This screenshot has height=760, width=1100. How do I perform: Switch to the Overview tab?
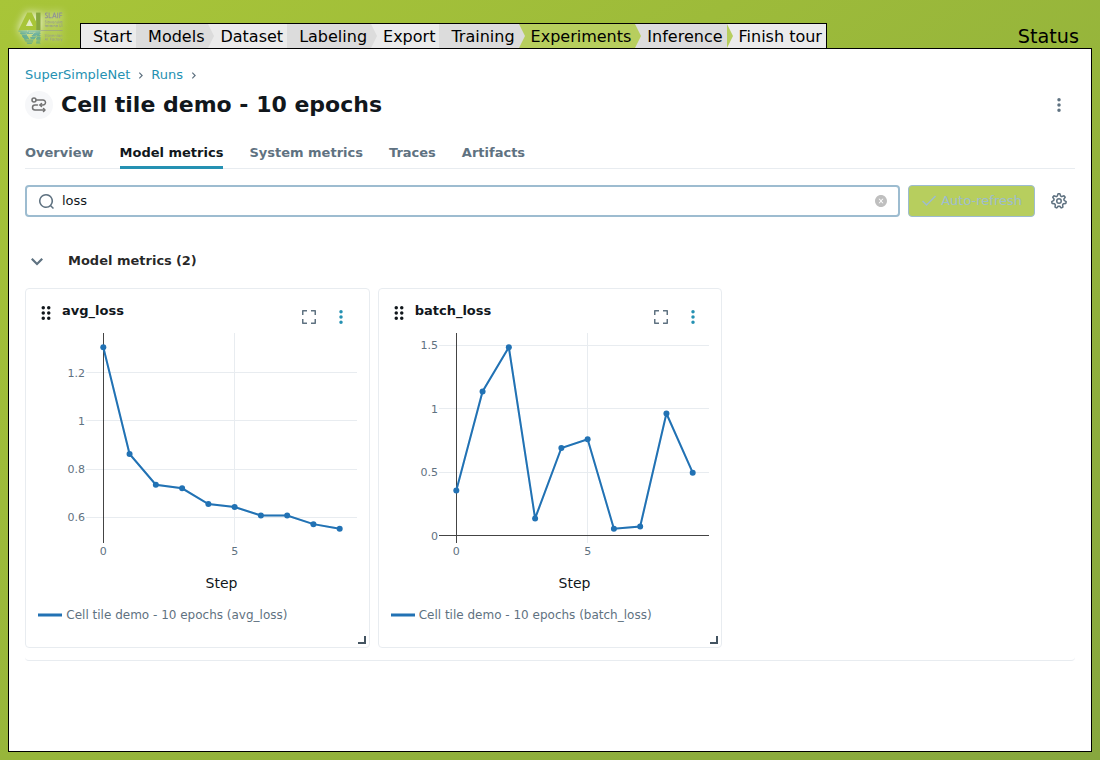59,152
